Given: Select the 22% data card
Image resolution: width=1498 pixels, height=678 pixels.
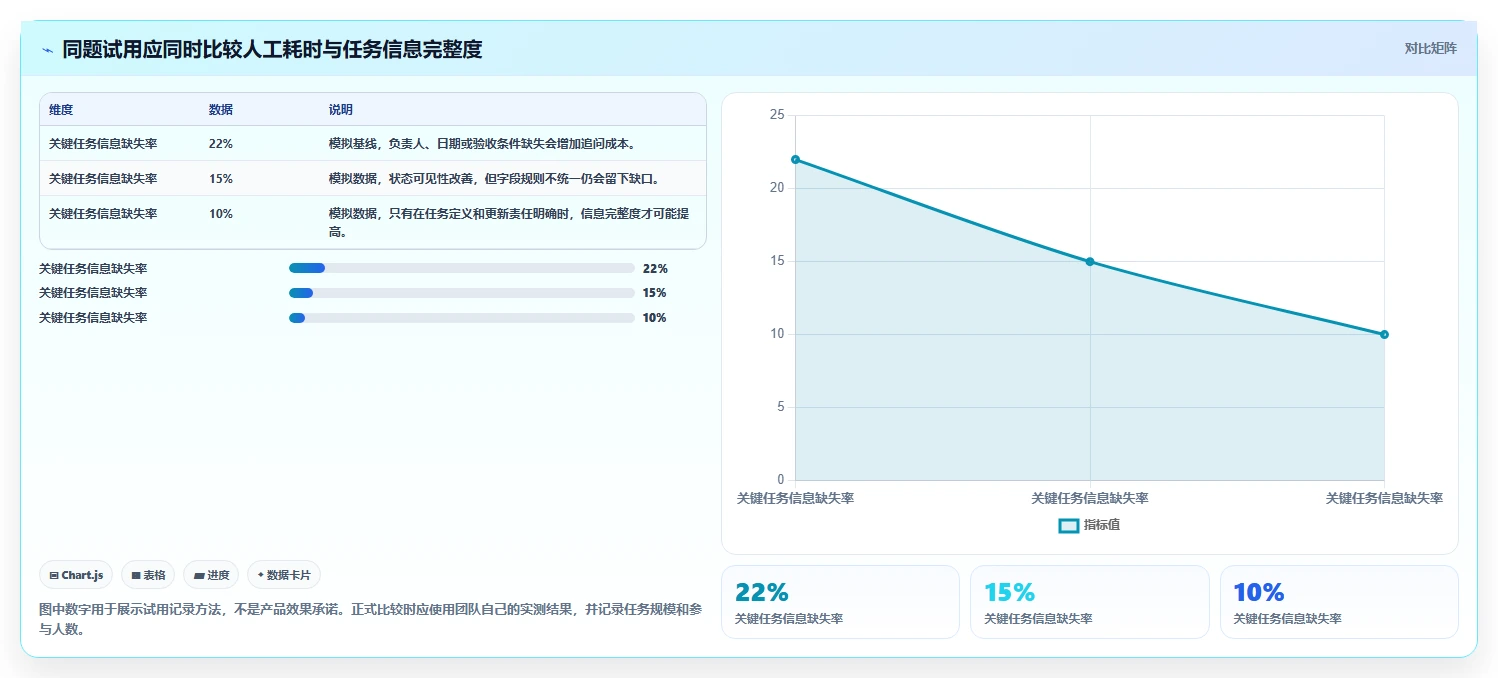Looking at the screenshot, I should pyautogui.click(x=840, y=602).
